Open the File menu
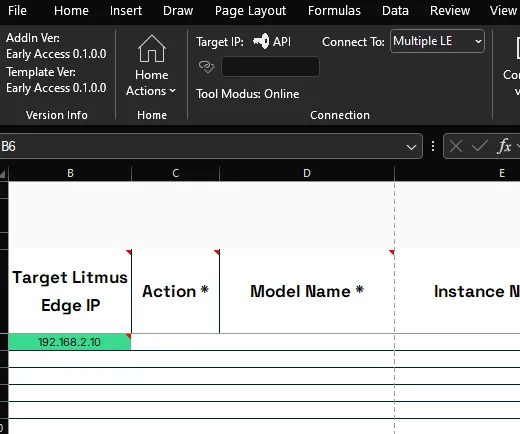 coord(17,11)
